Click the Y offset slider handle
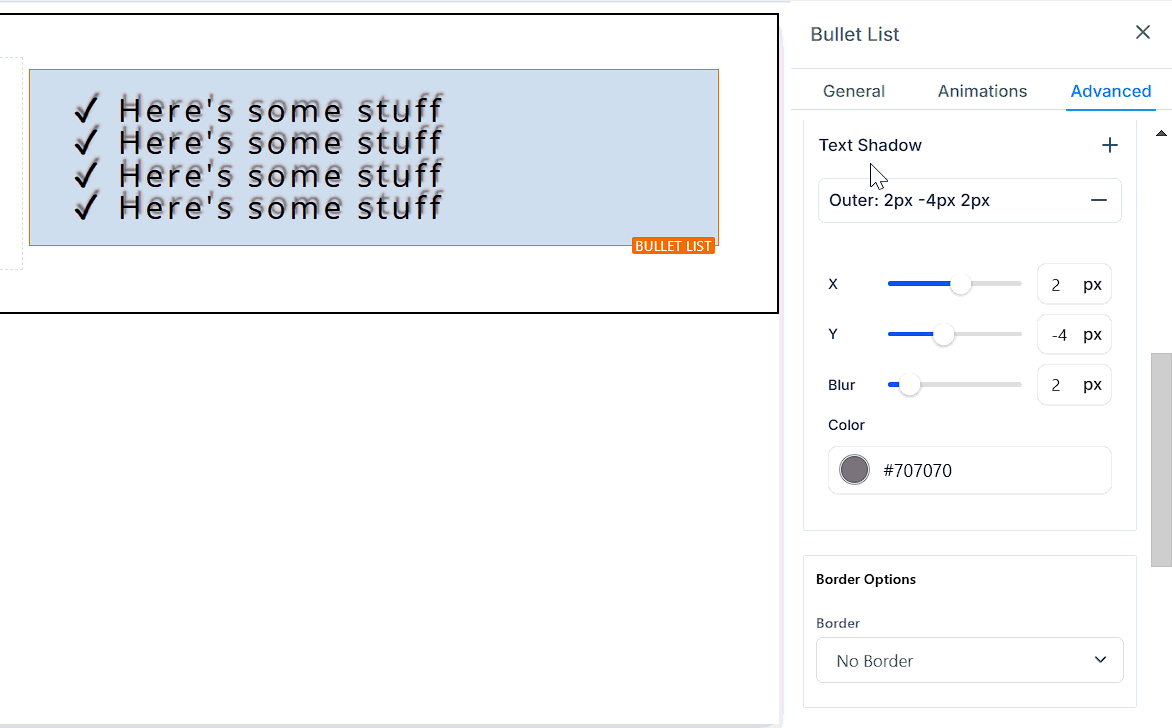This screenshot has width=1172, height=728. click(x=943, y=335)
